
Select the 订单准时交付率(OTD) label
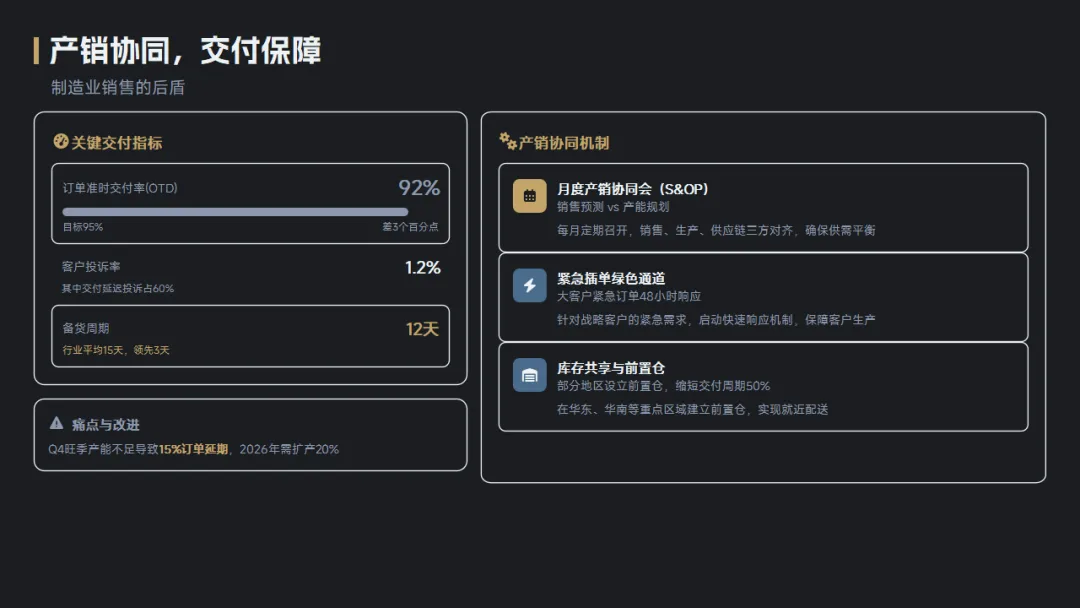pyautogui.click(x=120, y=188)
